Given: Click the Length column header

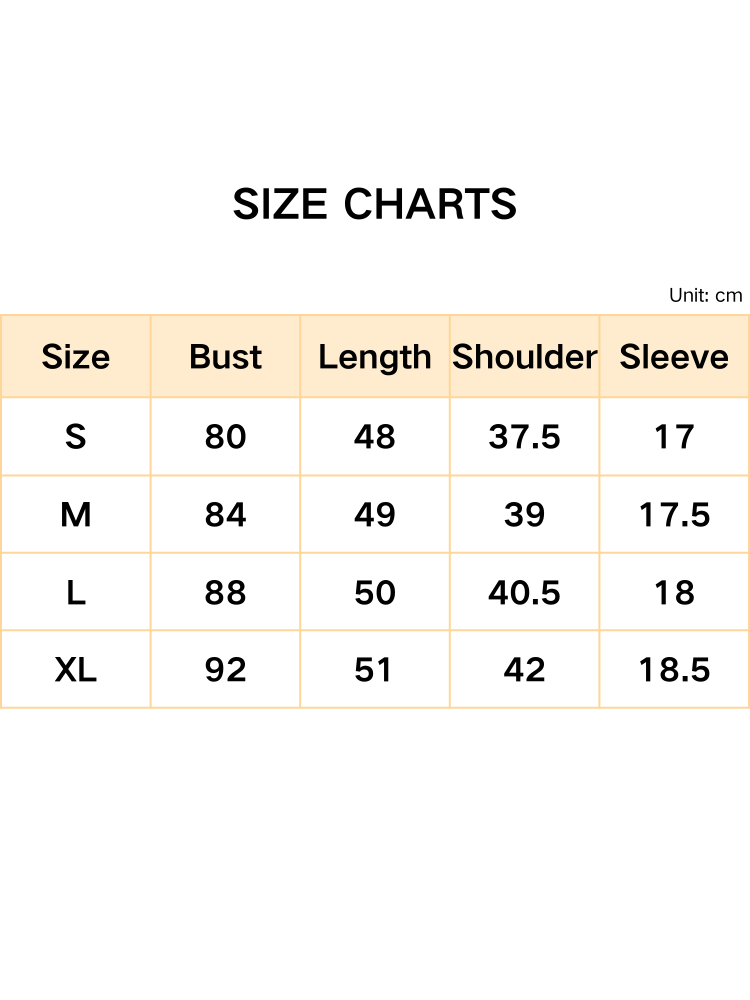Looking at the screenshot, I should [375, 357].
